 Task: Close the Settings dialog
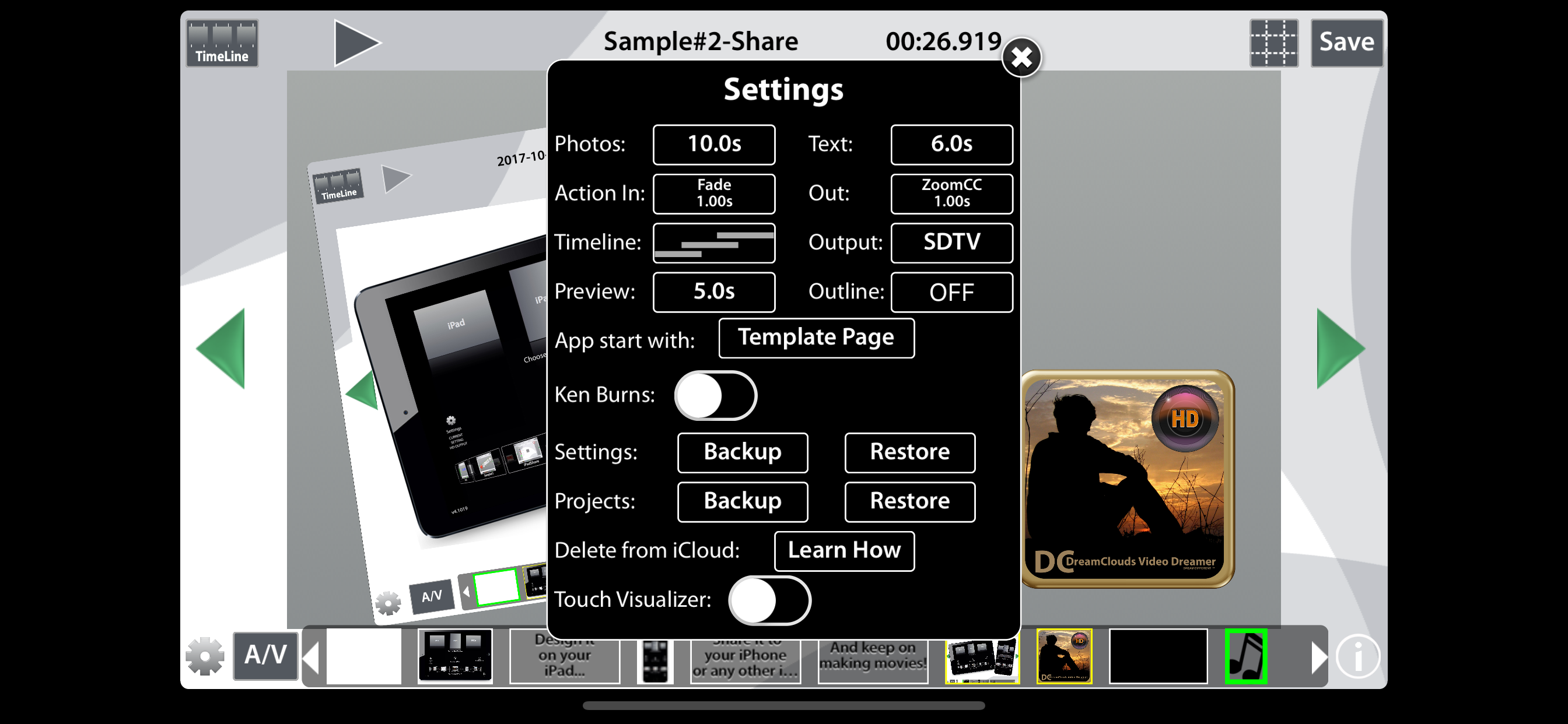tap(1021, 58)
